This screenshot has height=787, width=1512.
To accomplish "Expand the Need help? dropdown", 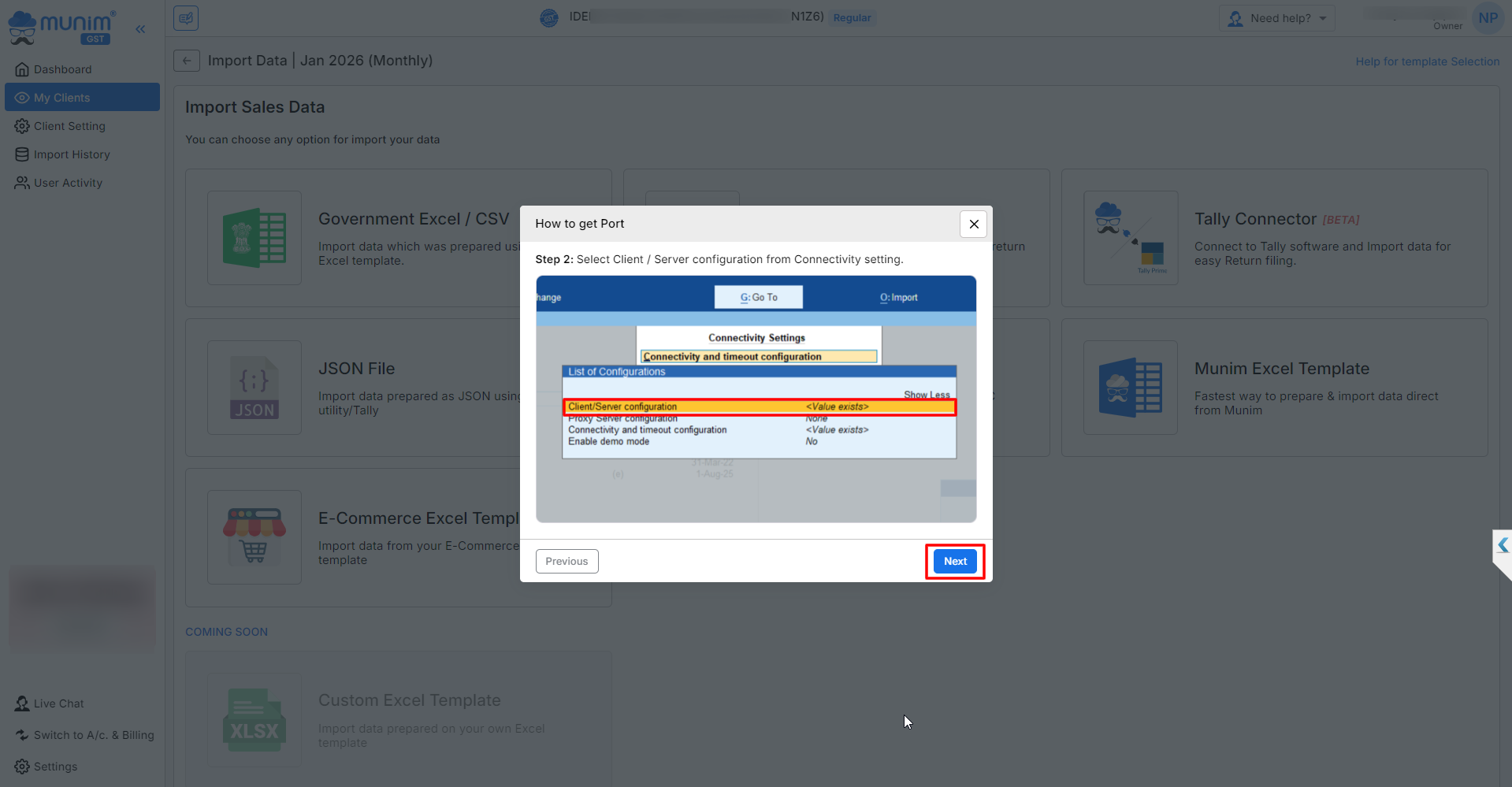I will [1277, 18].
